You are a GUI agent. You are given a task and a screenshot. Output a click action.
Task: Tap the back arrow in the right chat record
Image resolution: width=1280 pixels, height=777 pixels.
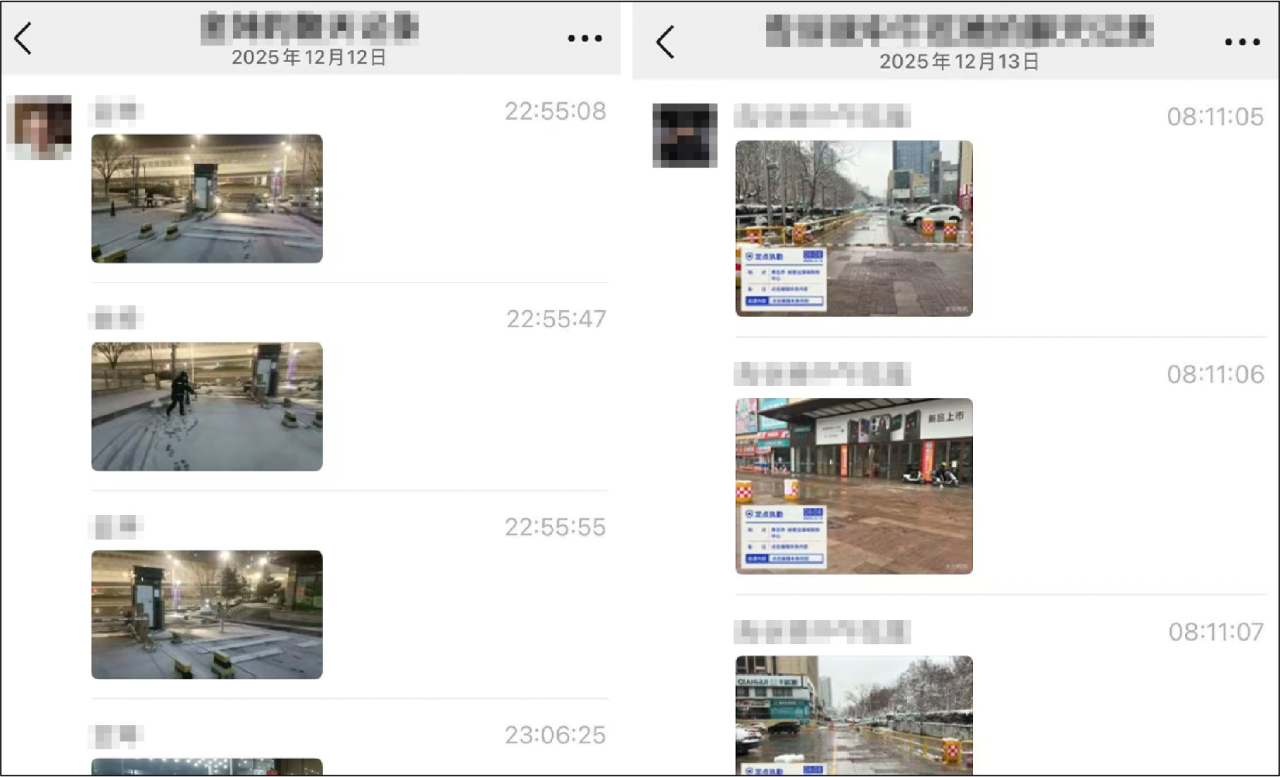pyautogui.click(x=665, y=42)
